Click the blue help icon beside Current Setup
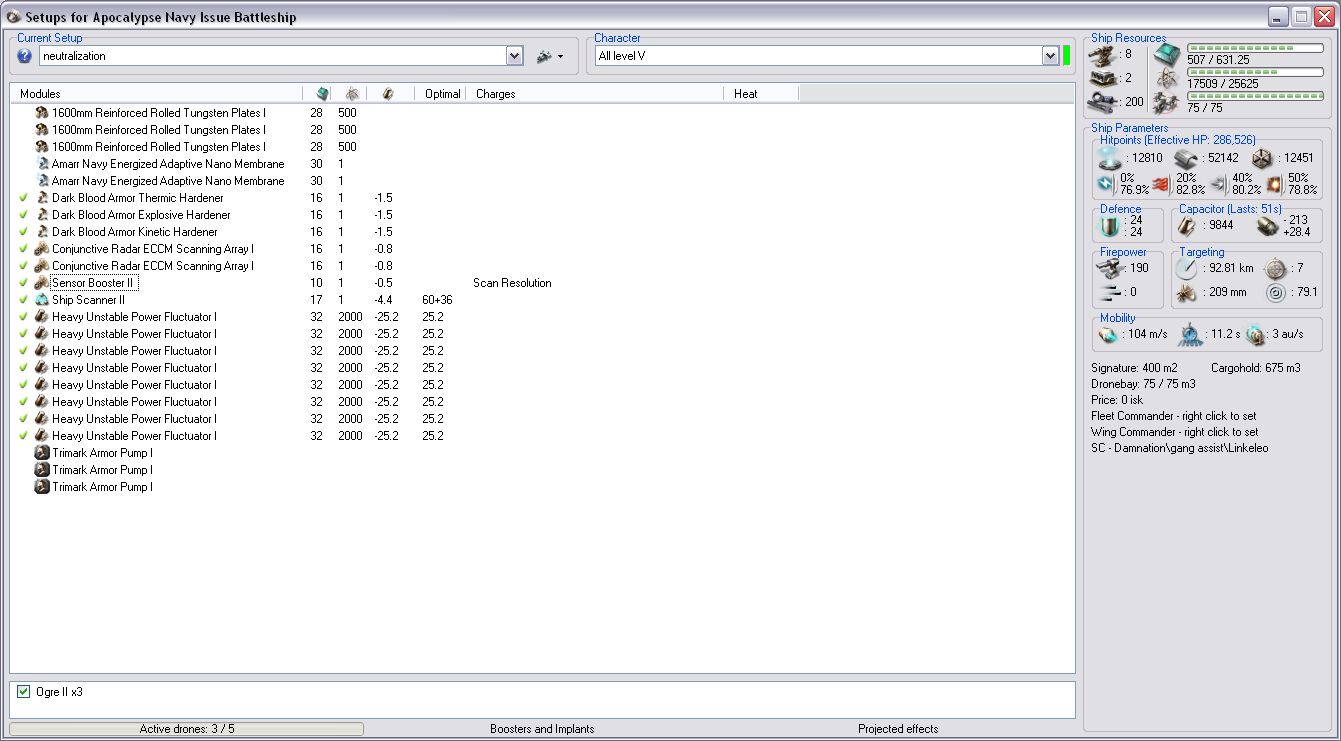The width and height of the screenshot is (1341, 741). (25, 56)
